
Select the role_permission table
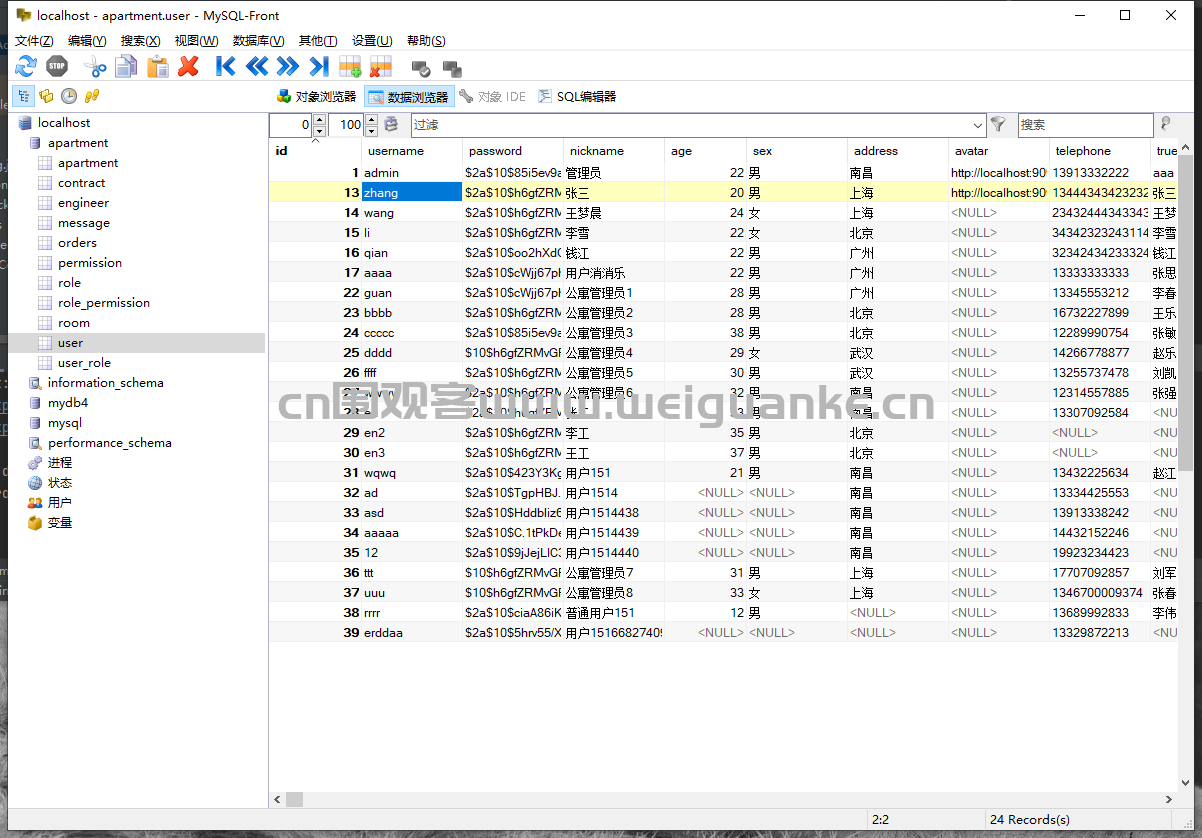104,303
